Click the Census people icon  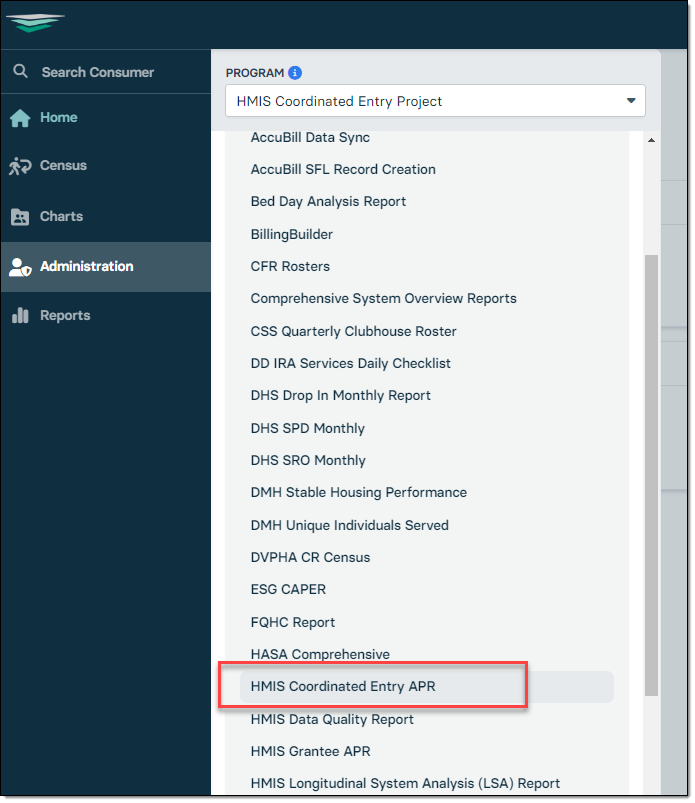point(20,166)
